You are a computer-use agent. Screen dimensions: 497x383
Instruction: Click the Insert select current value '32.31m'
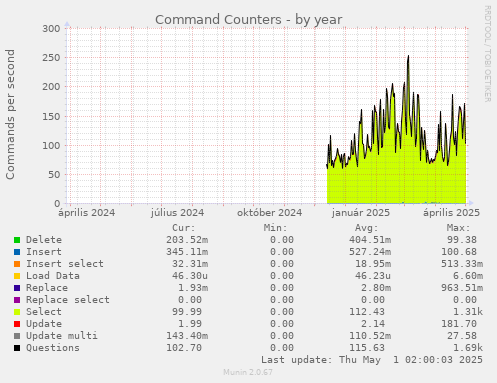190,264
